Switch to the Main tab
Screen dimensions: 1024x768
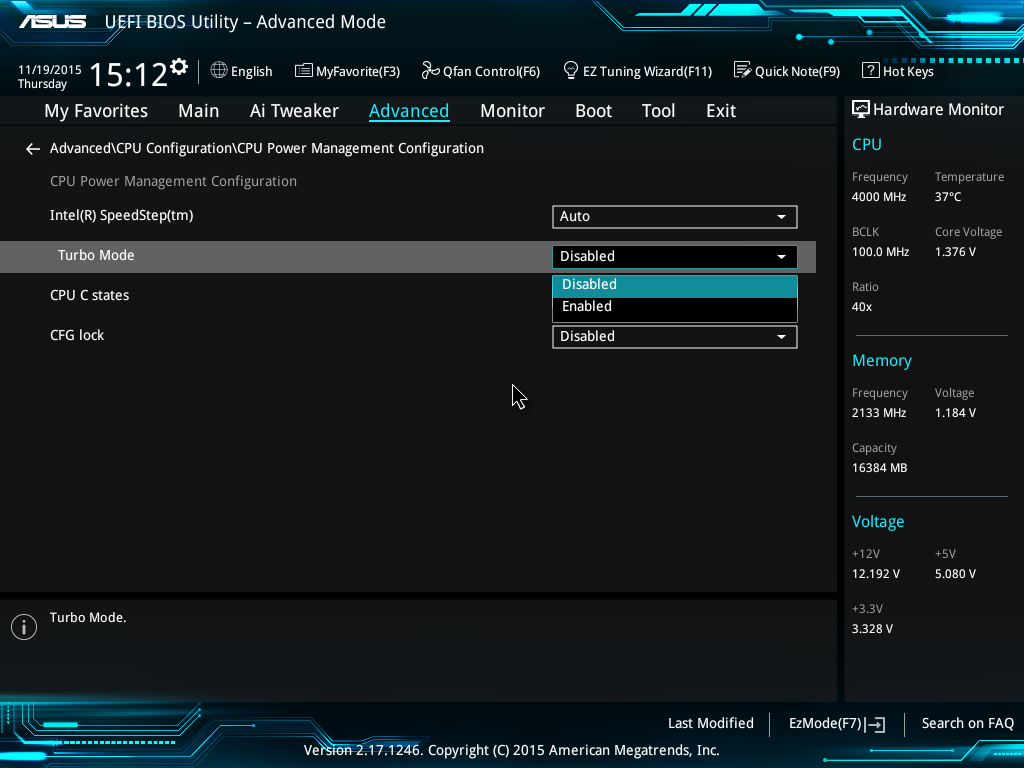[x=199, y=111]
